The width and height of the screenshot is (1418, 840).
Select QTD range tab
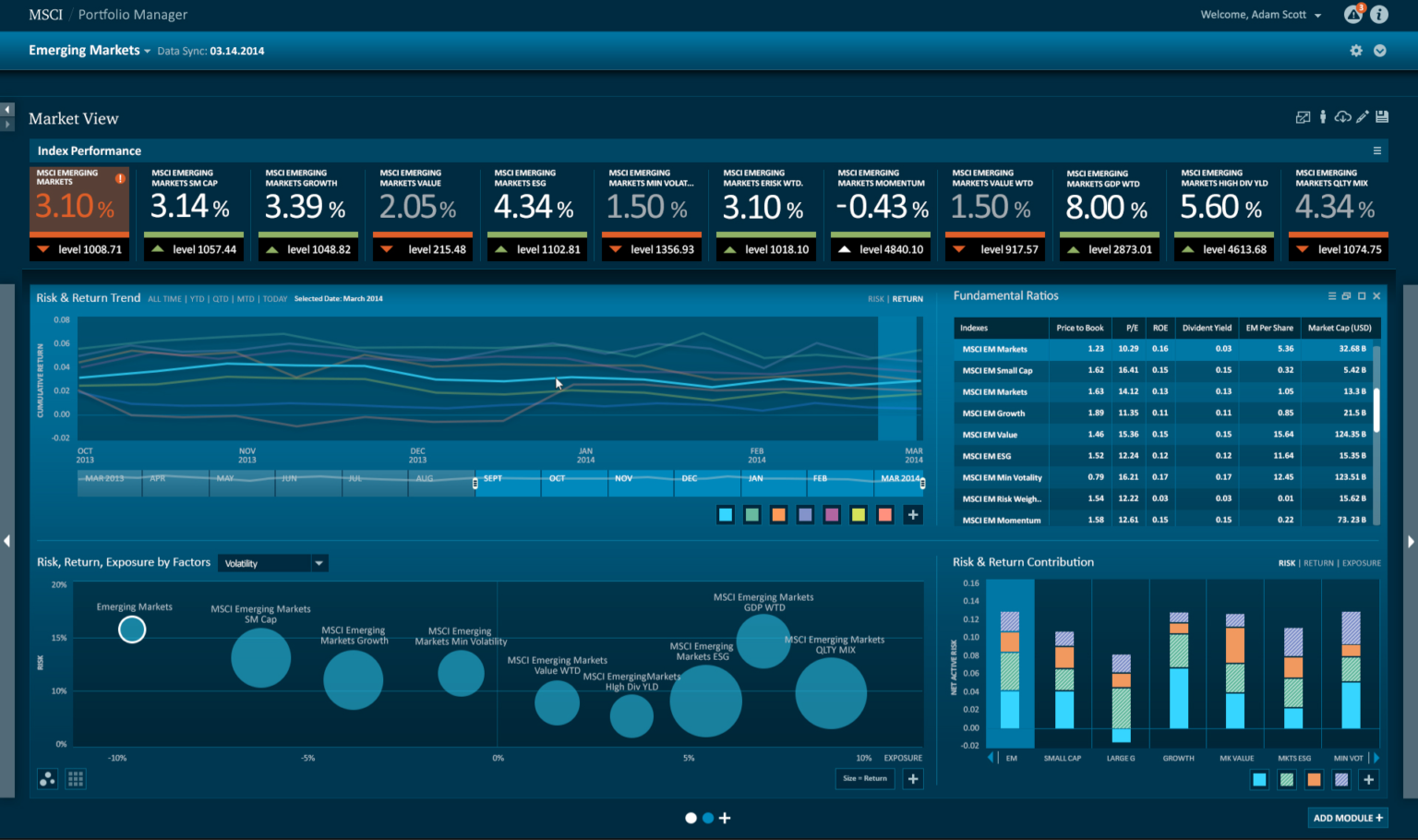pos(221,299)
